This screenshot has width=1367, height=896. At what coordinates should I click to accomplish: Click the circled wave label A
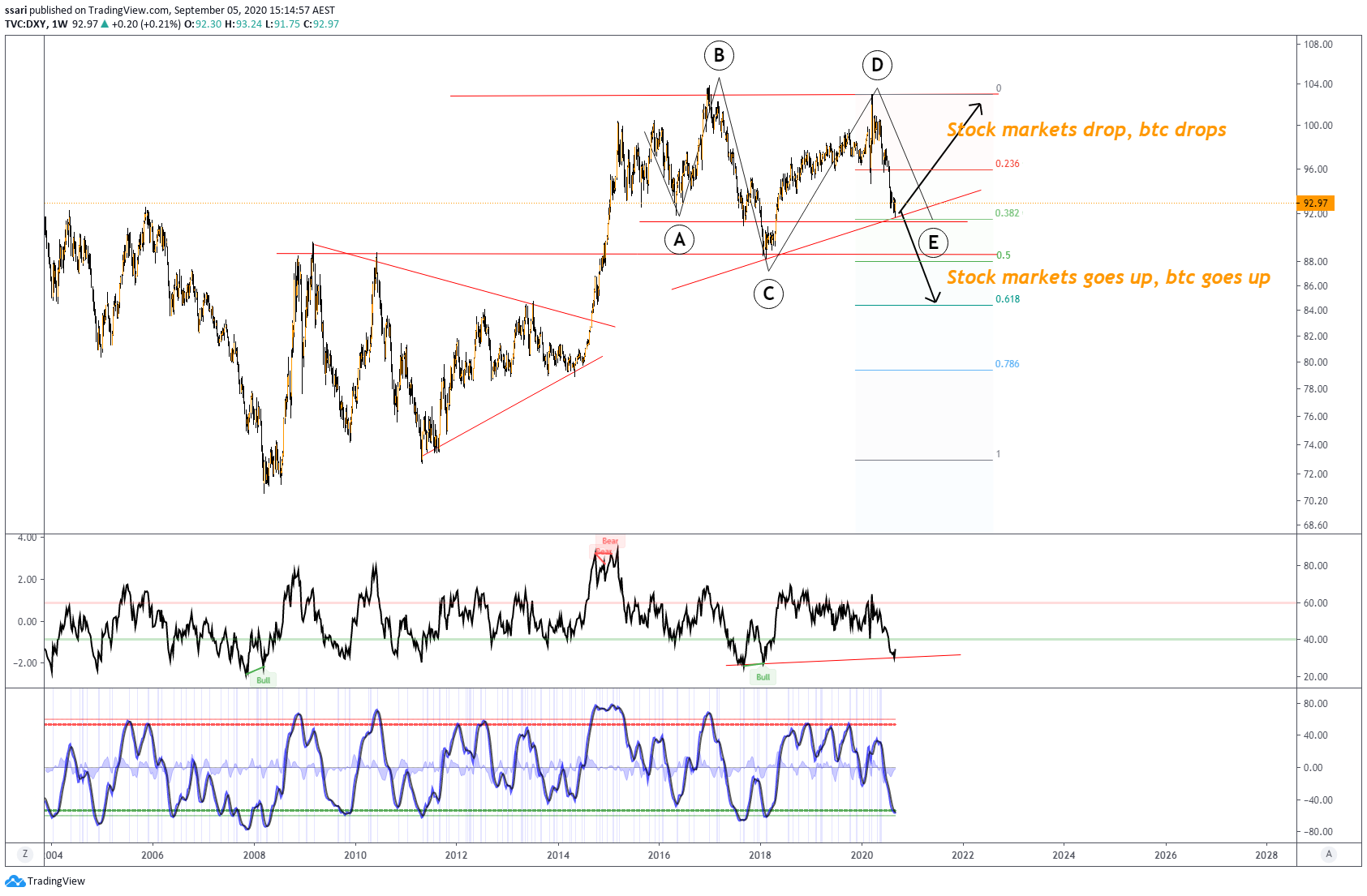click(679, 239)
